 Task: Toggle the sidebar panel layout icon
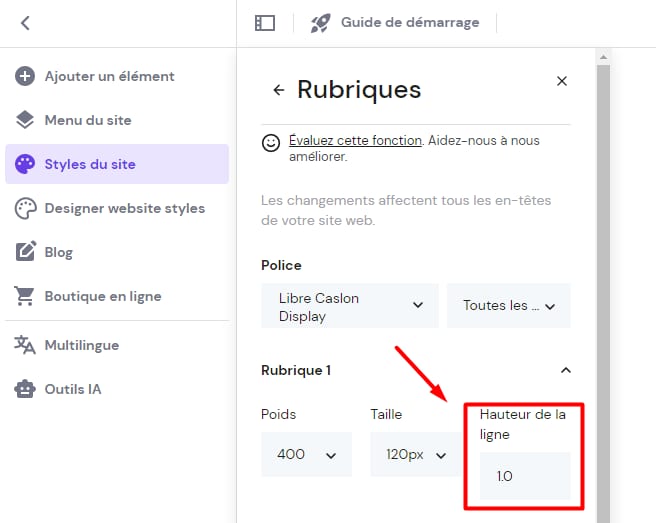click(265, 23)
